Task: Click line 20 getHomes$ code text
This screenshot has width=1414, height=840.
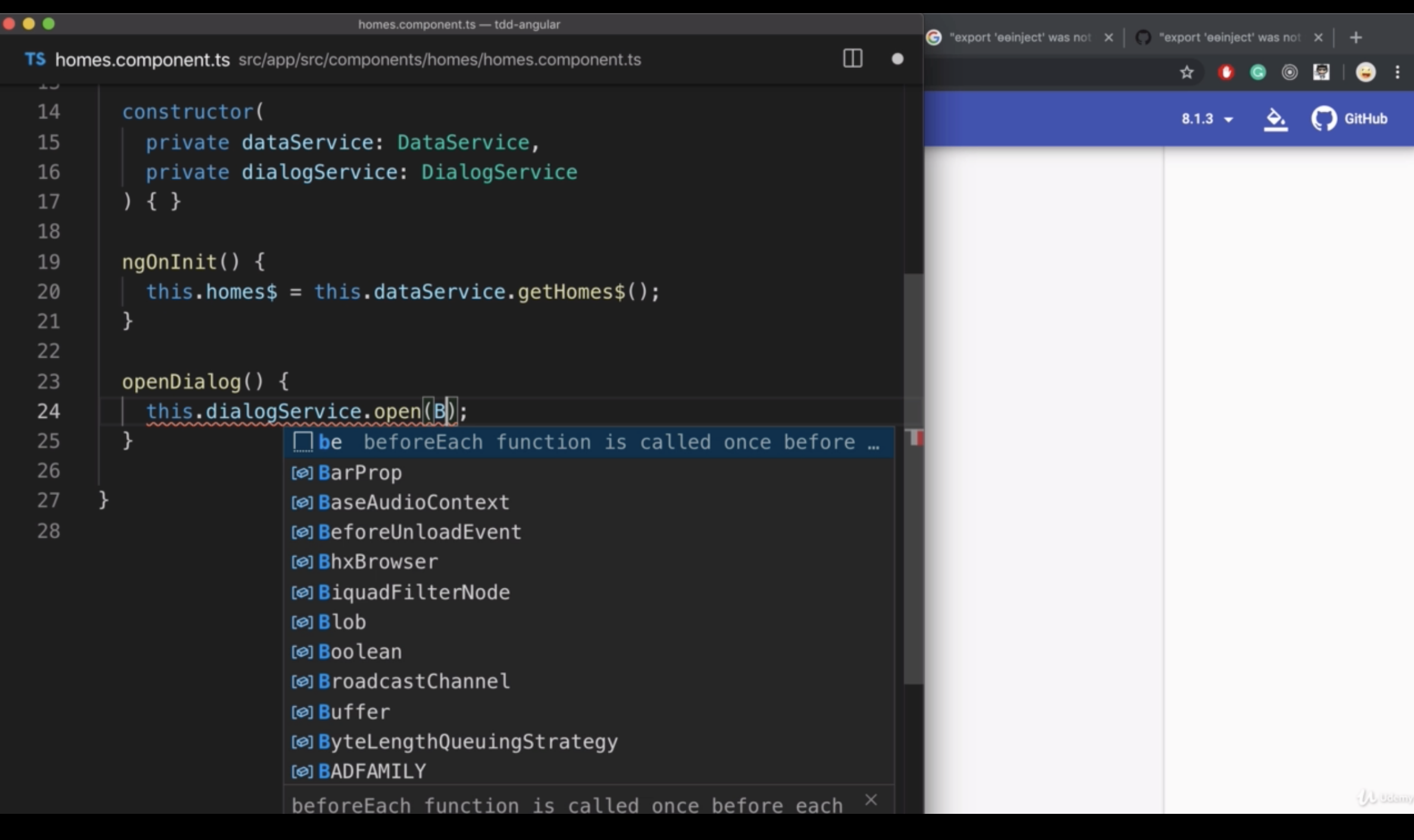Action: [x=571, y=292]
